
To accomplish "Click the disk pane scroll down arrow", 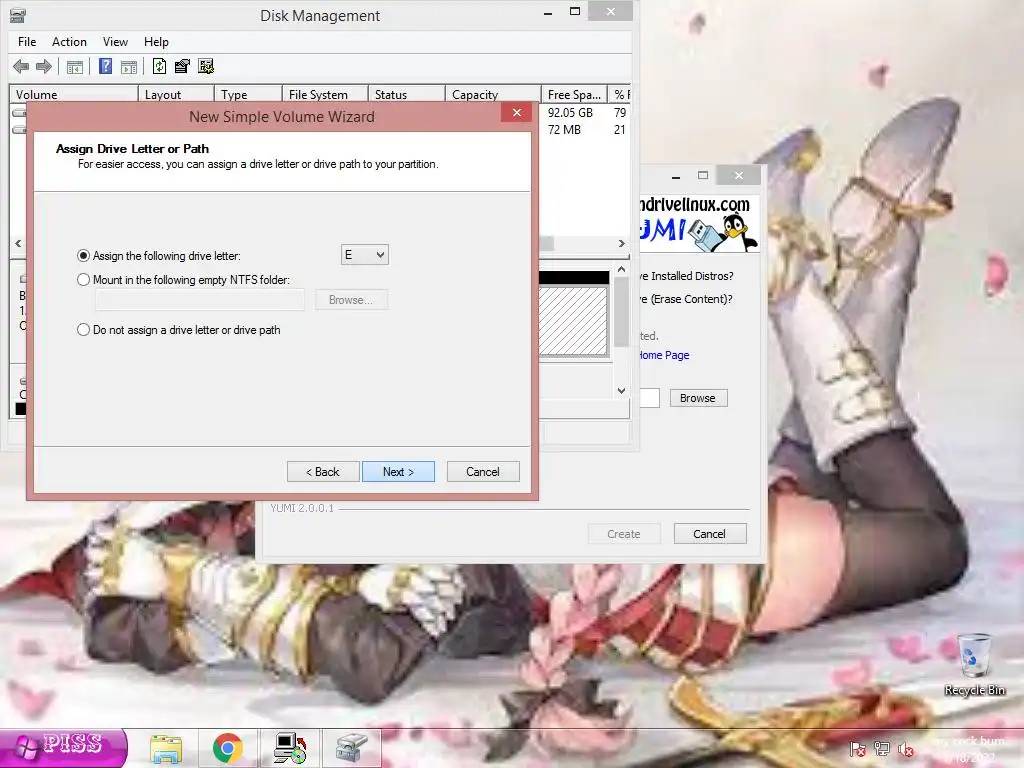I will 622,391.
